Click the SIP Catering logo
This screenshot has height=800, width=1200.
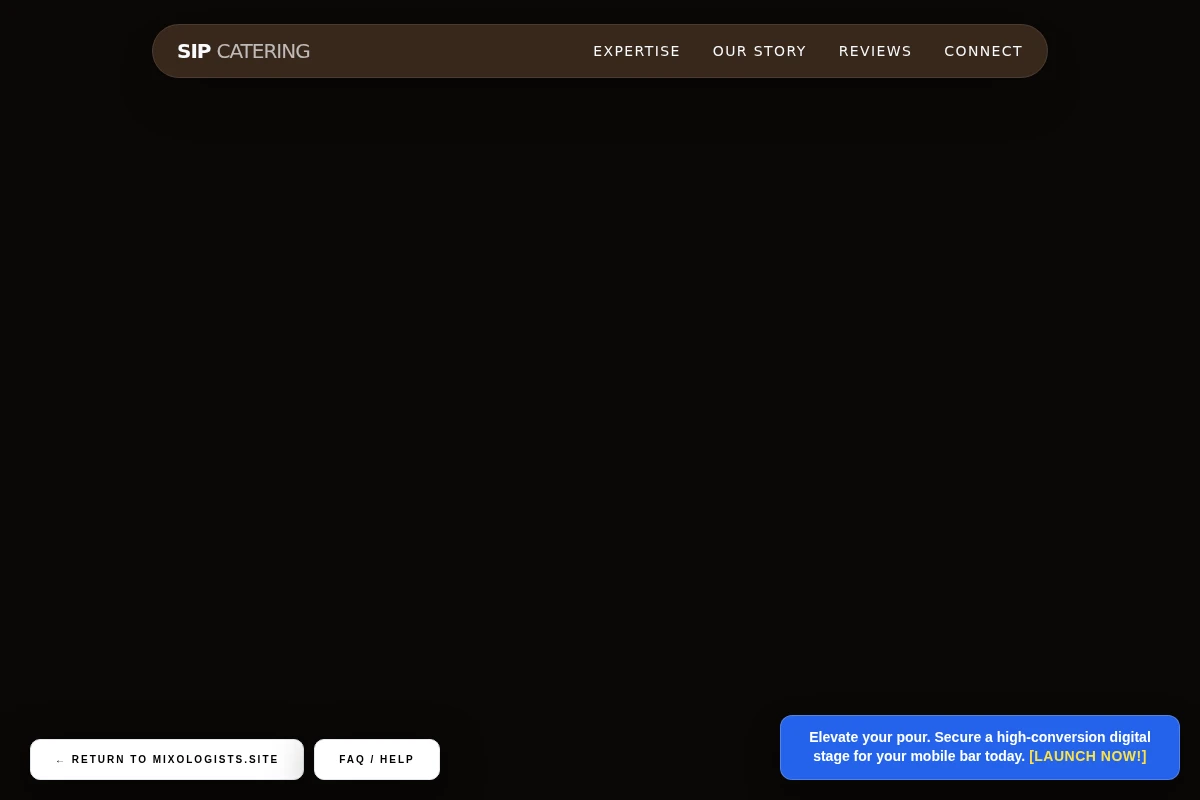(x=243, y=51)
